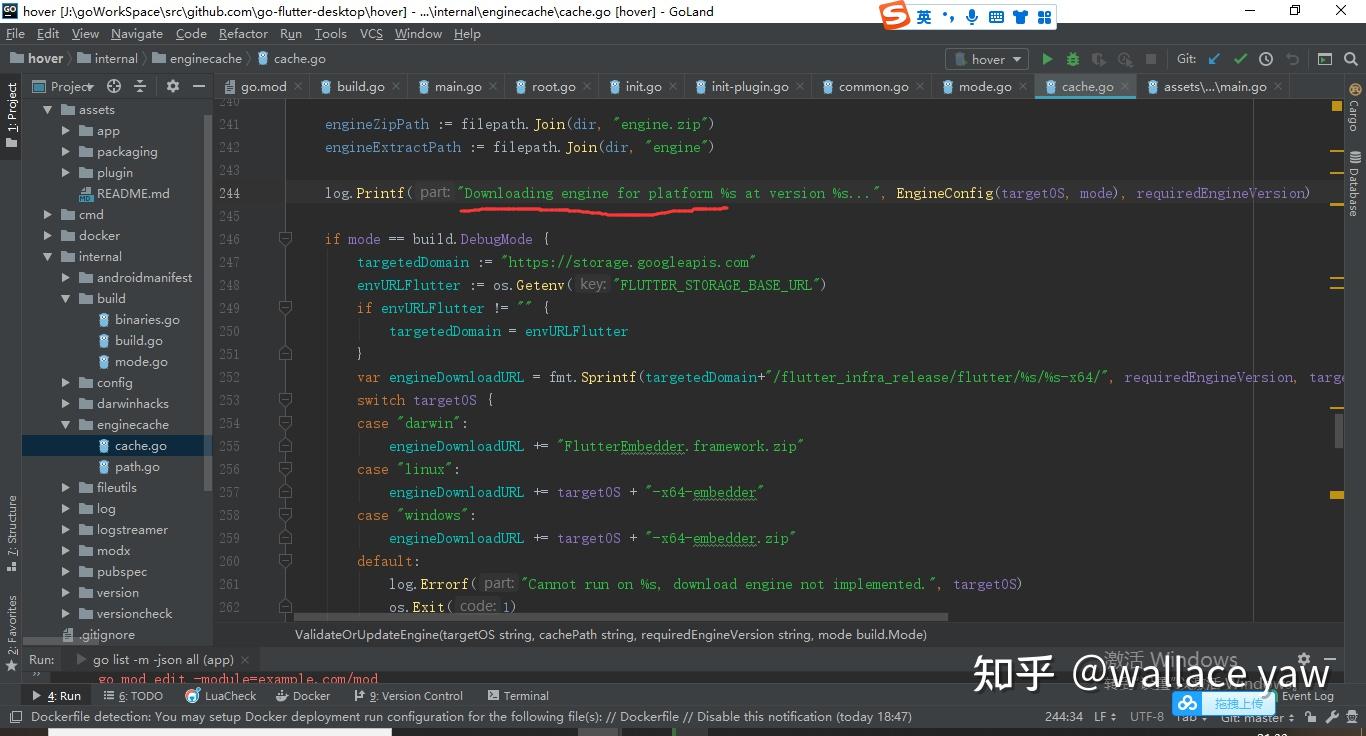Open the Git master branch dropdown
This screenshot has height=736, width=1366.
pyautogui.click(x=1255, y=717)
